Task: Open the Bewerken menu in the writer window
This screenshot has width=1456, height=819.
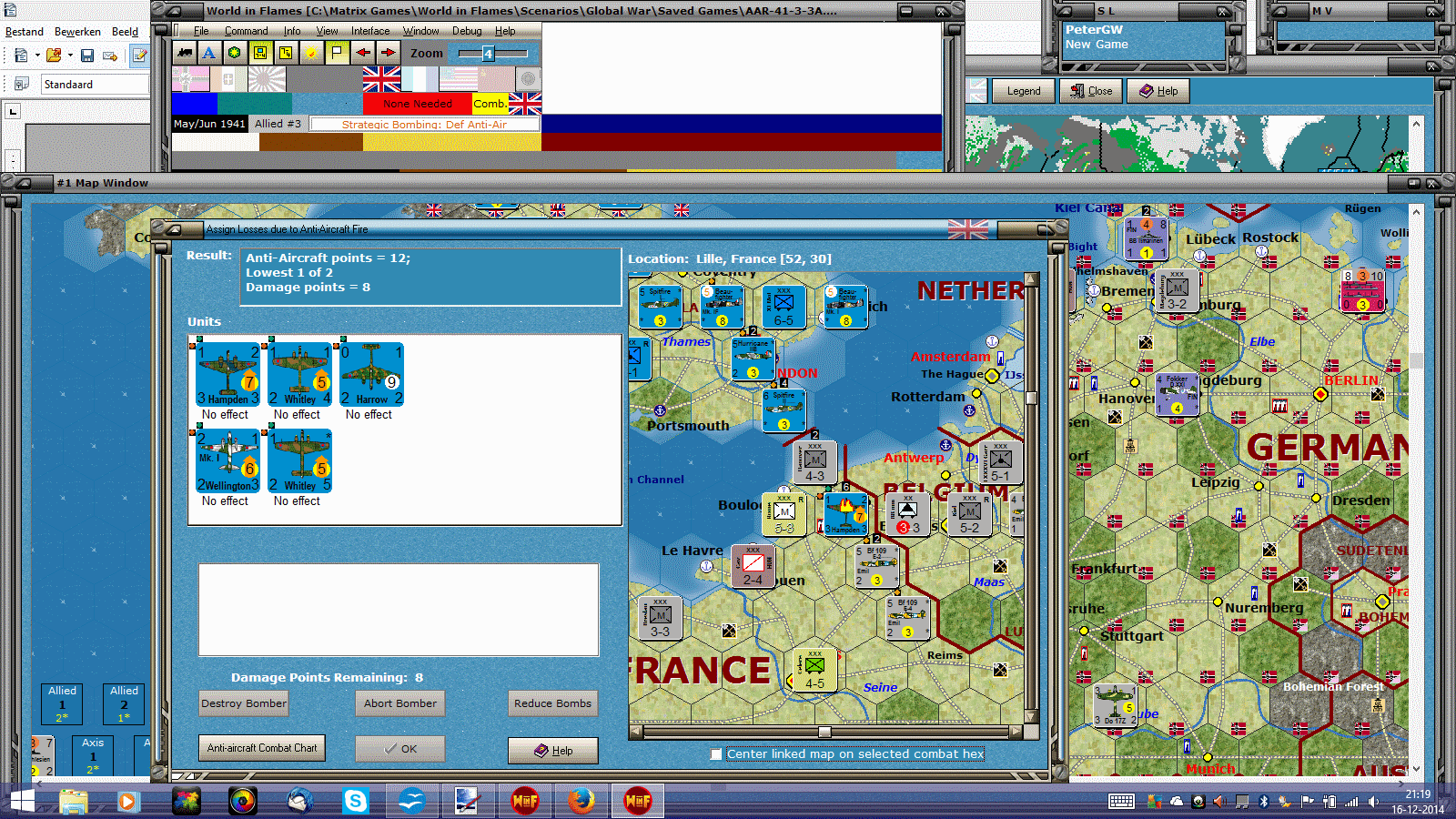Action: [x=77, y=32]
